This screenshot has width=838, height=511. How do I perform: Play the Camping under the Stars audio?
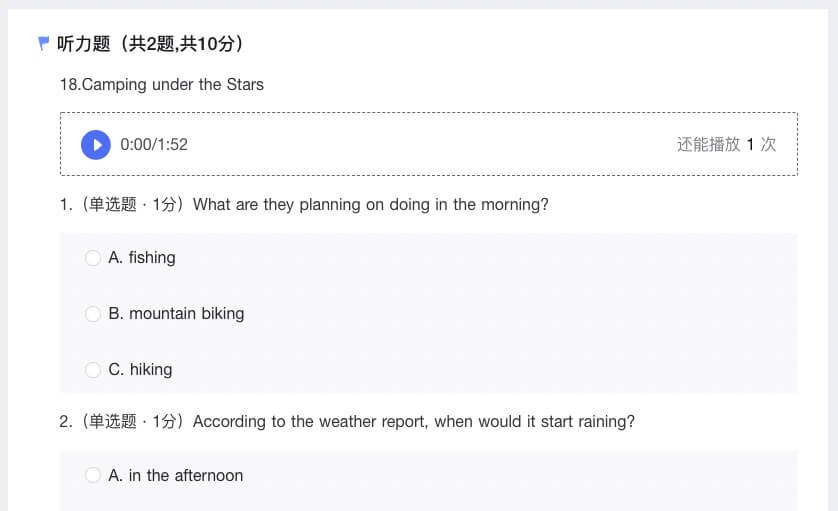(x=96, y=145)
